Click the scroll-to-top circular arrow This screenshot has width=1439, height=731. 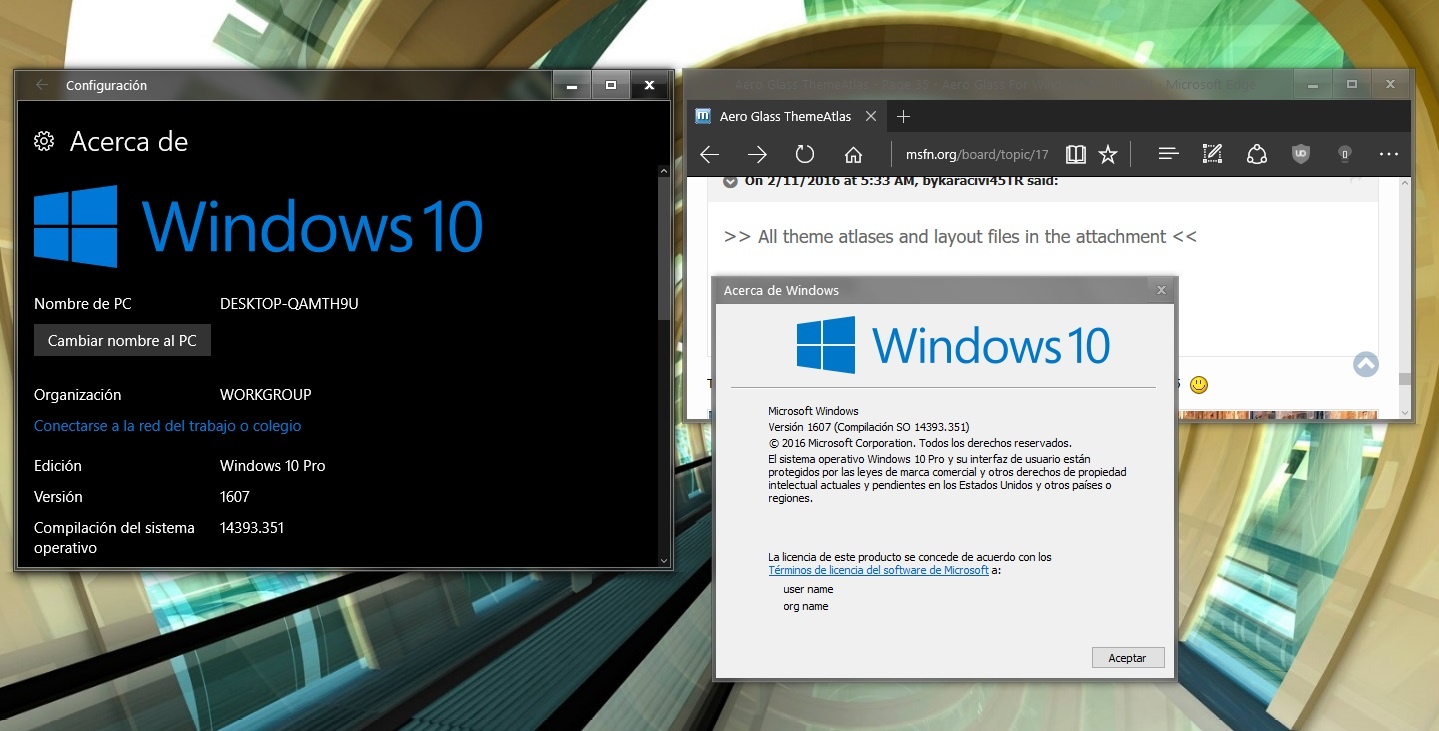point(1365,364)
